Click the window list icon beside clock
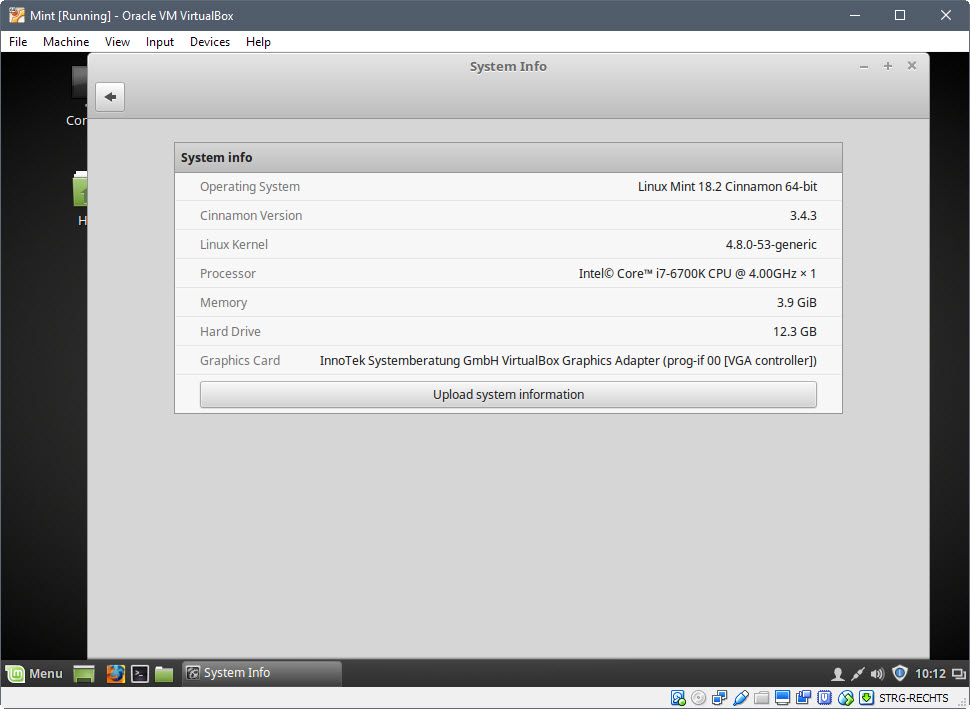Viewport: 970px width, 709px height. click(959, 674)
